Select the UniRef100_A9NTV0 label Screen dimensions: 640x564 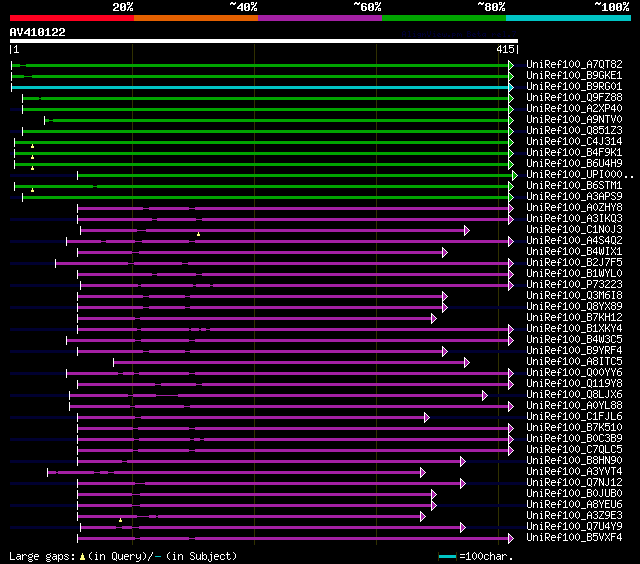574,120
